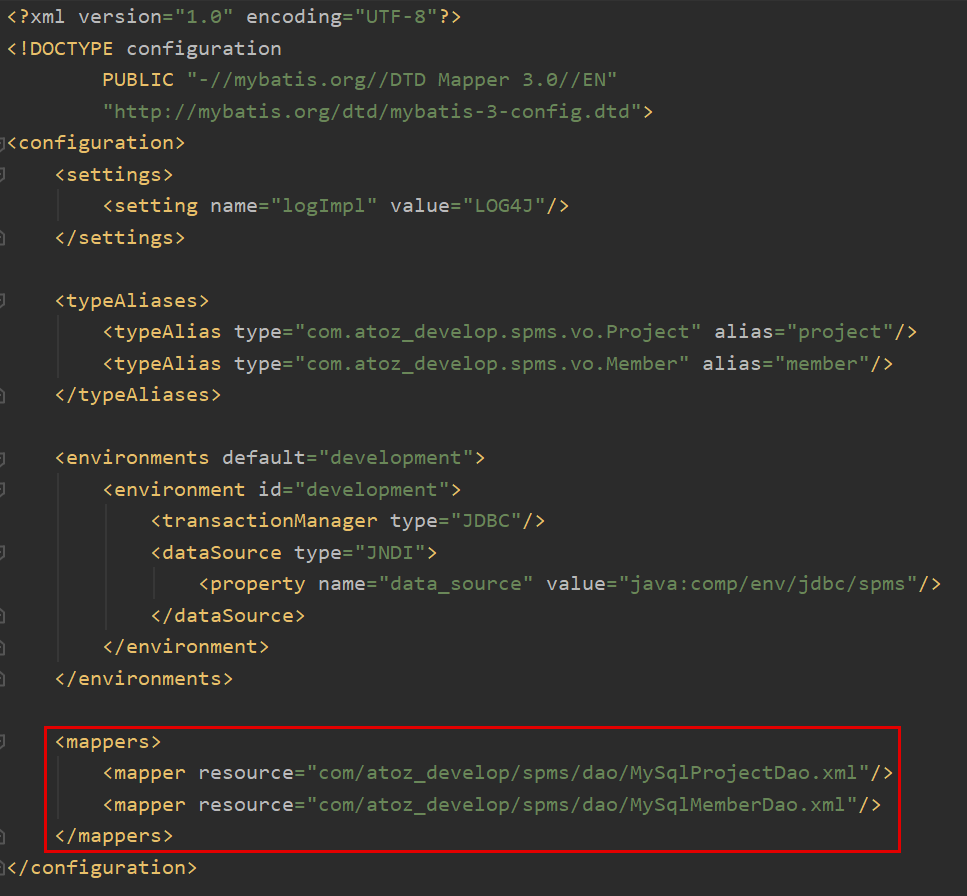Click the closing </settings> tag

click(120, 238)
